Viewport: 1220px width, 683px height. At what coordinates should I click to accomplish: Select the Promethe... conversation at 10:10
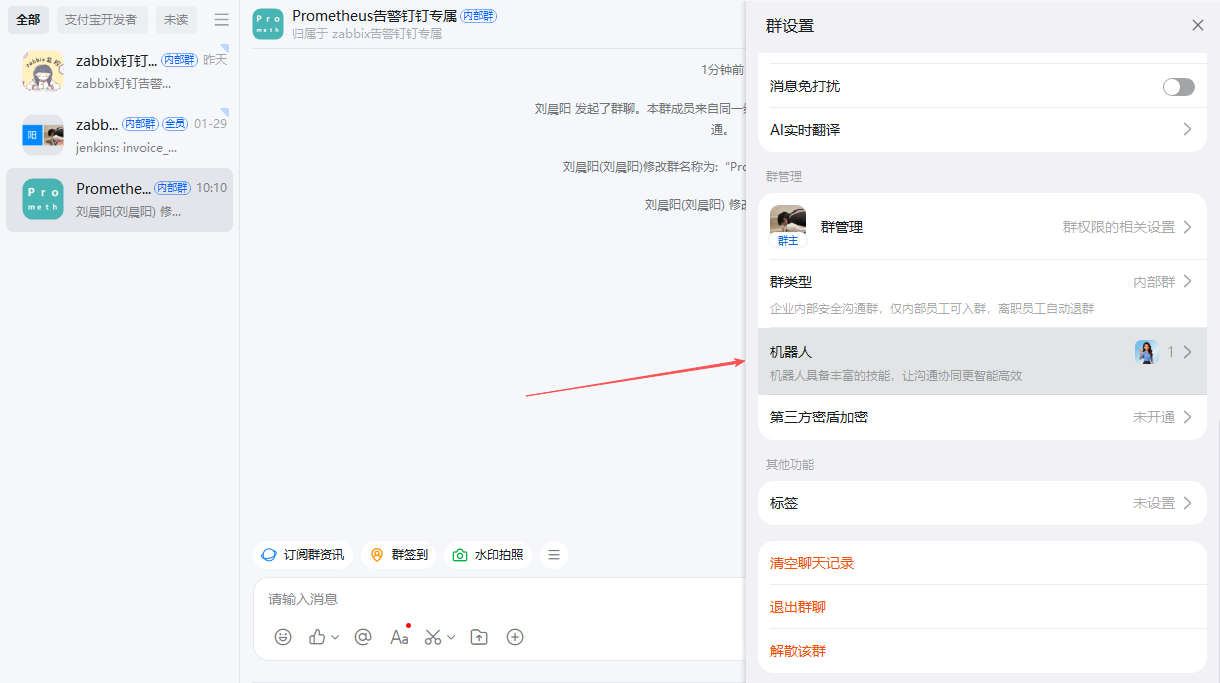120,199
